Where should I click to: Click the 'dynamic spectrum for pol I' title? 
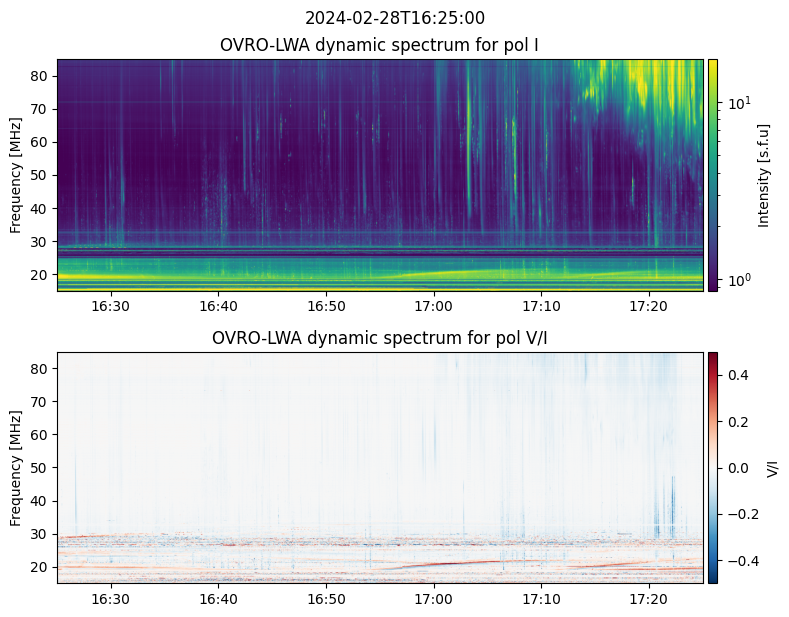point(380,45)
